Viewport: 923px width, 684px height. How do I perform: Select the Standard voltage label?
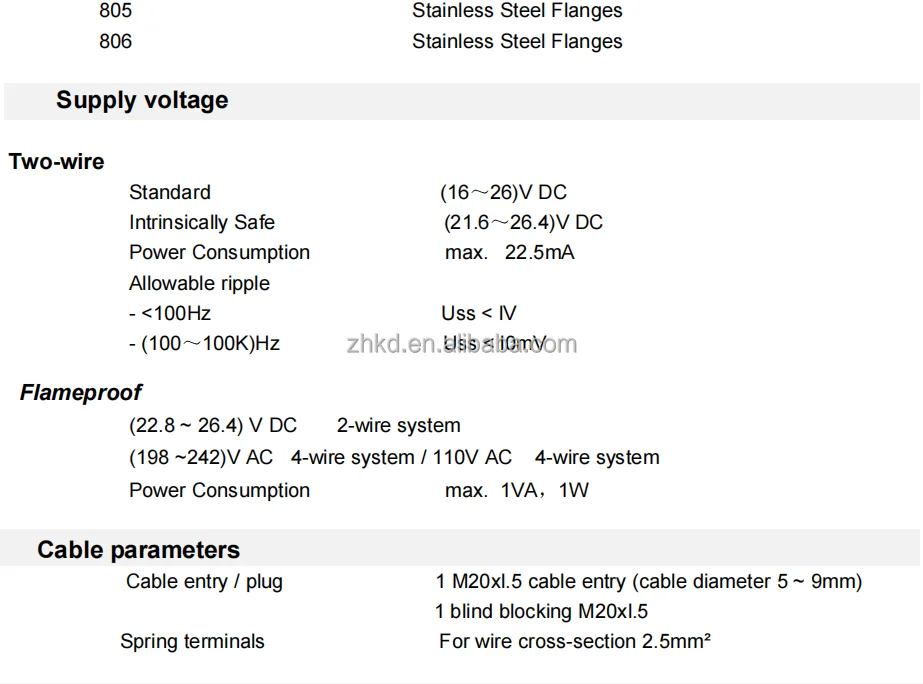[170, 192]
